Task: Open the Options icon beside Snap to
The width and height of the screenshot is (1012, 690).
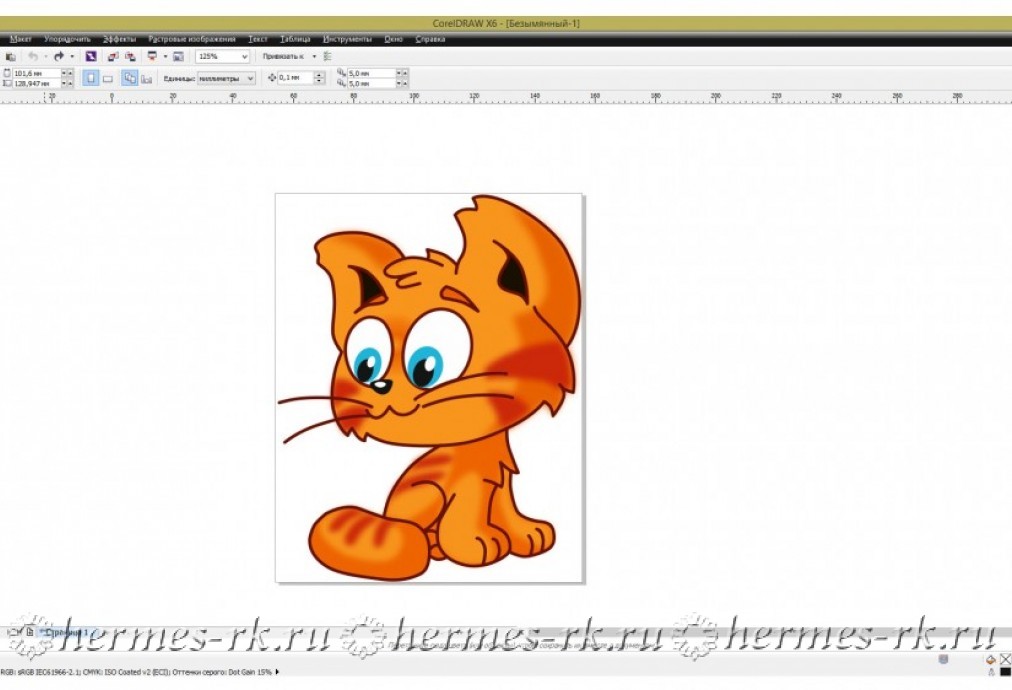Action: pos(327,57)
